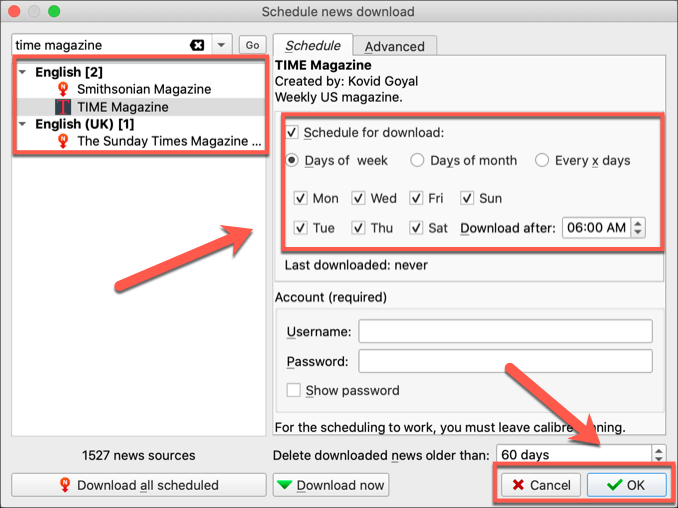Click The Sunday Times Magazine icon

(x=64, y=142)
